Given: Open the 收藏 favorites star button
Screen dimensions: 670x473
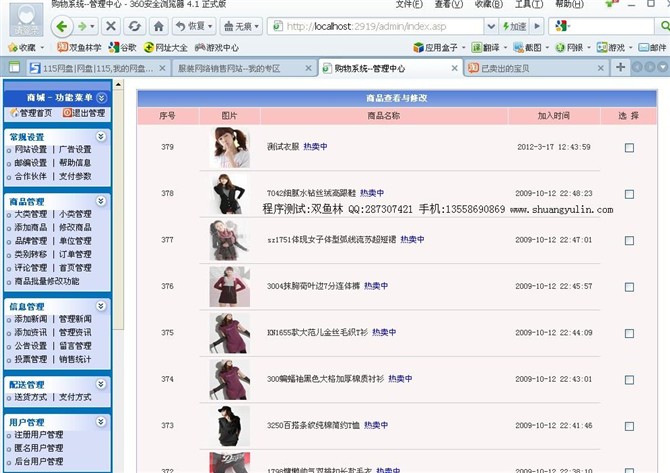Looking at the screenshot, I should coord(26,47).
